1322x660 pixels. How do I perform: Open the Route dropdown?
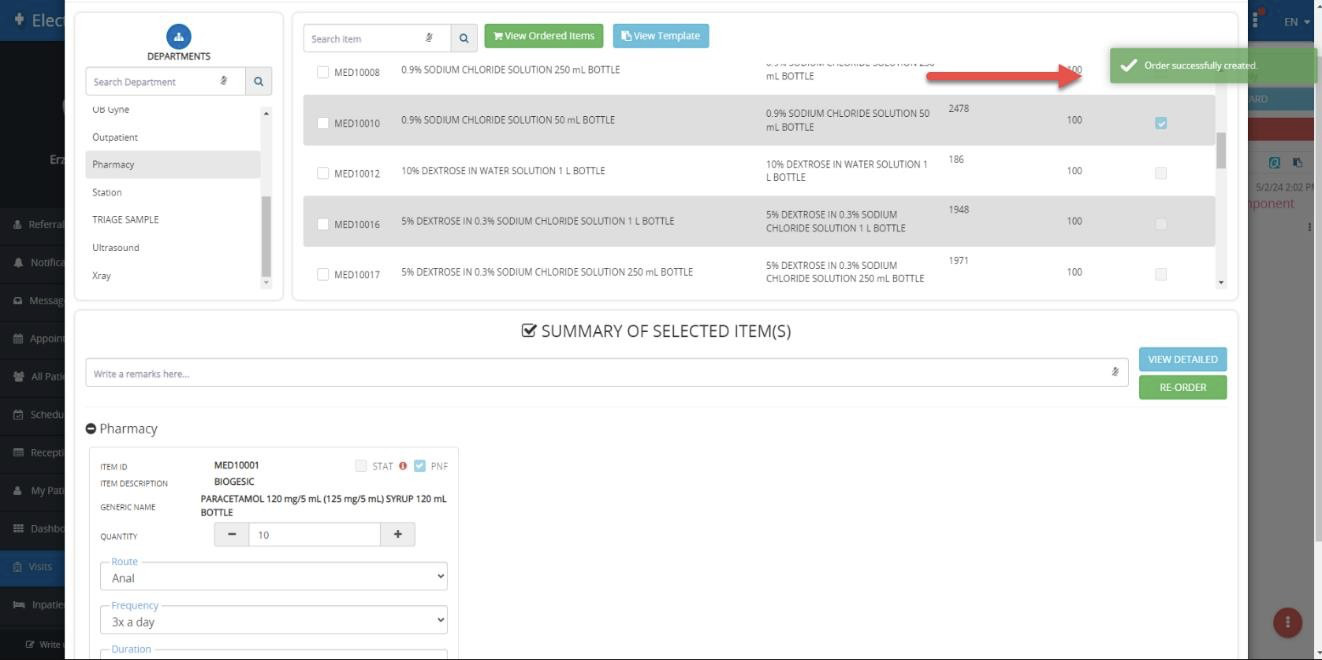click(274, 577)
